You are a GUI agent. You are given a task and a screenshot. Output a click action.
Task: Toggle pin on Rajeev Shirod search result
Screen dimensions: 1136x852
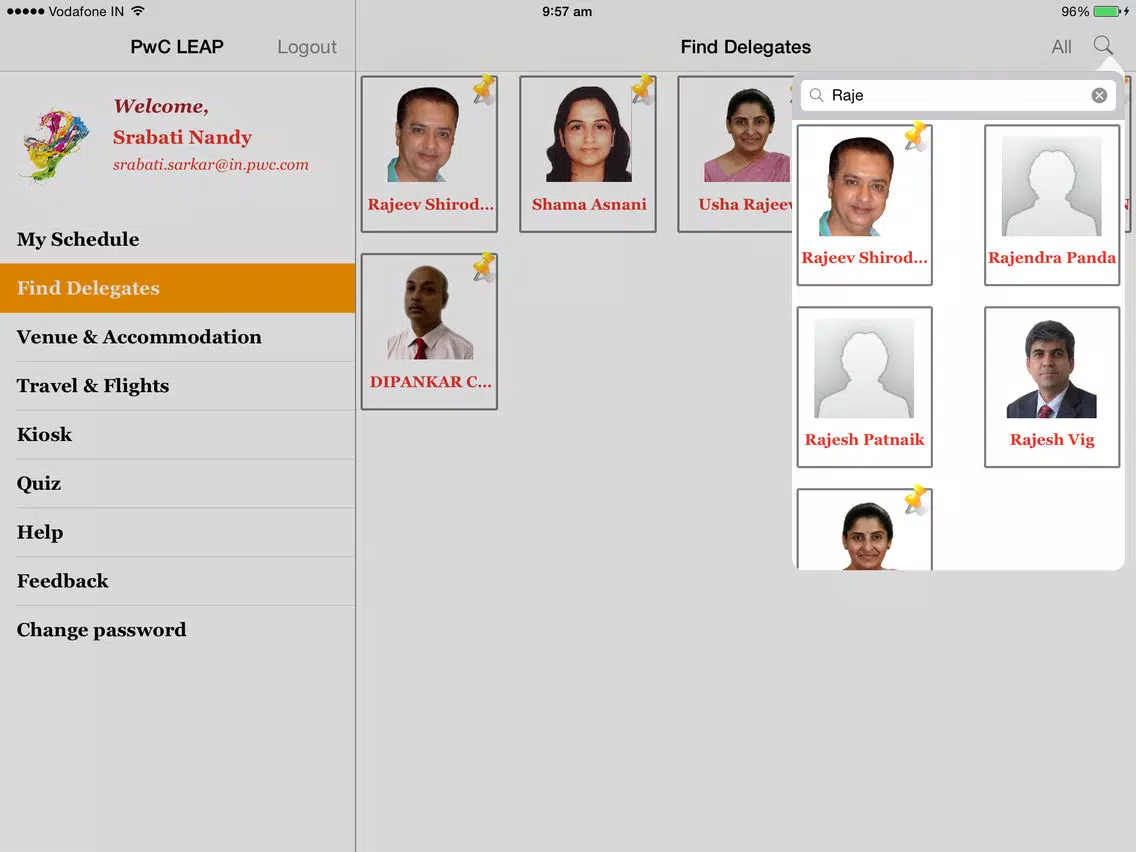pos(916,136)
